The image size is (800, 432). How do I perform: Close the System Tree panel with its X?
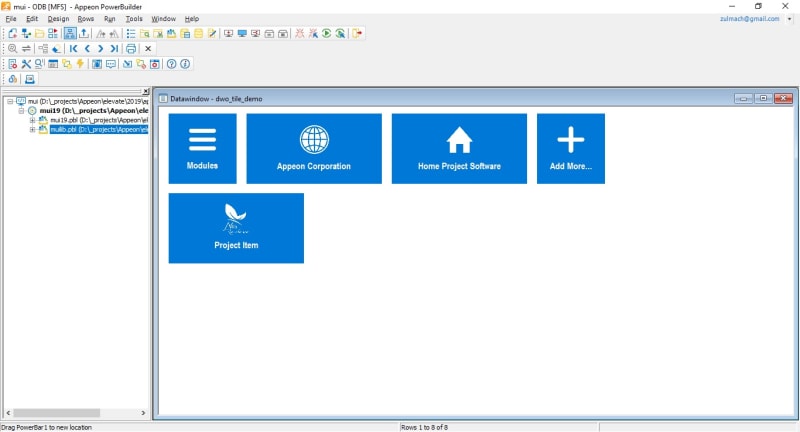point(146,91)
